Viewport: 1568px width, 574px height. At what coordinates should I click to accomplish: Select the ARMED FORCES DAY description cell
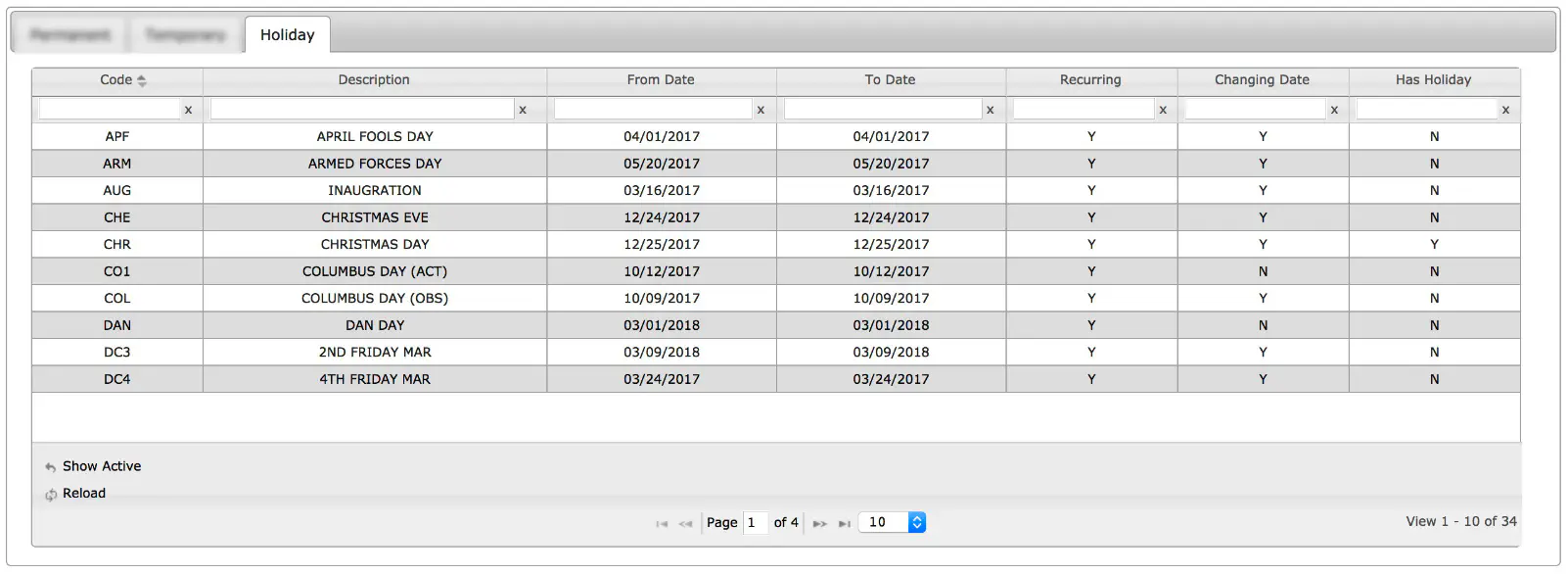[375, 164]
